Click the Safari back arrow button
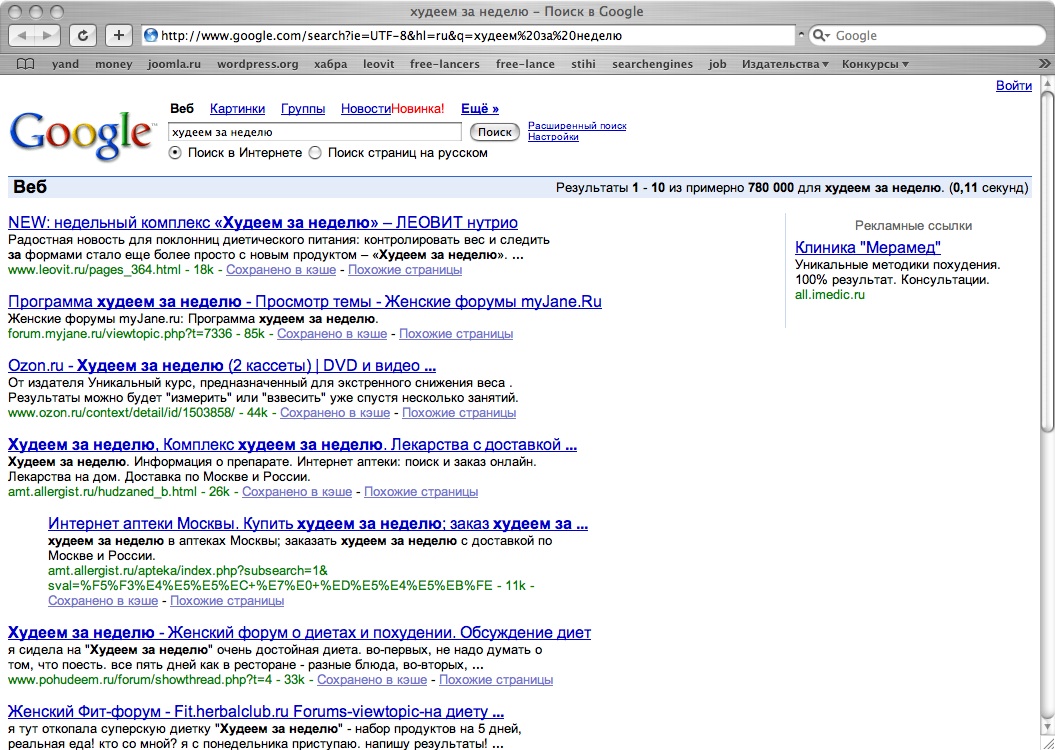This screenshot has width=1055, height=750. [x=22, y=36]
